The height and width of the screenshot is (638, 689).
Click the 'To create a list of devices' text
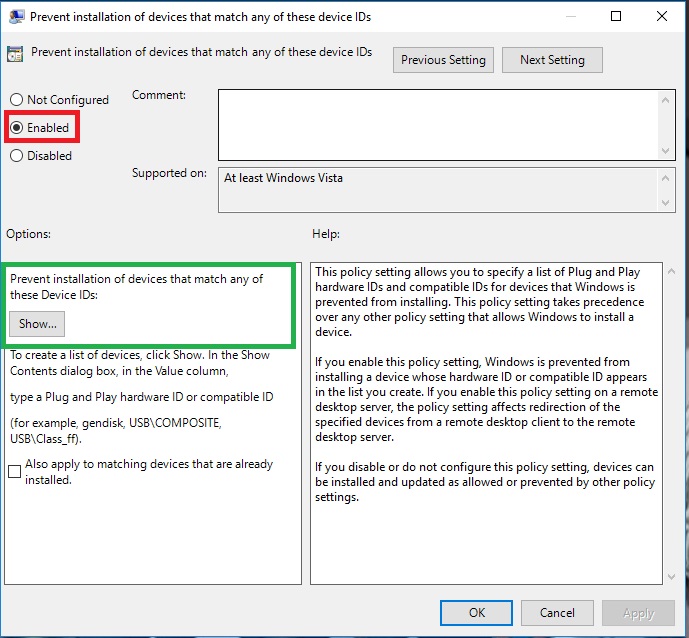point(140,363)
